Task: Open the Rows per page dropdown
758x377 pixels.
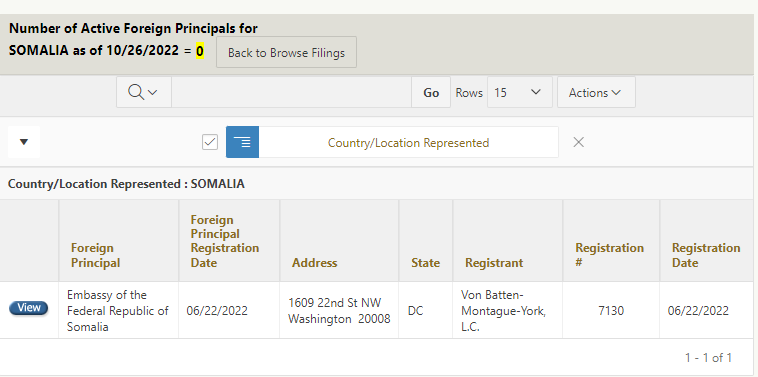Action: [x=520, y=92]
